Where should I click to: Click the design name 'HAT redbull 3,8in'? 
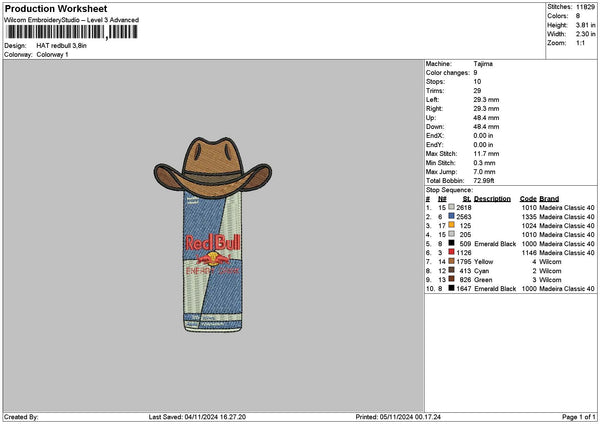[x=62, y=46]
